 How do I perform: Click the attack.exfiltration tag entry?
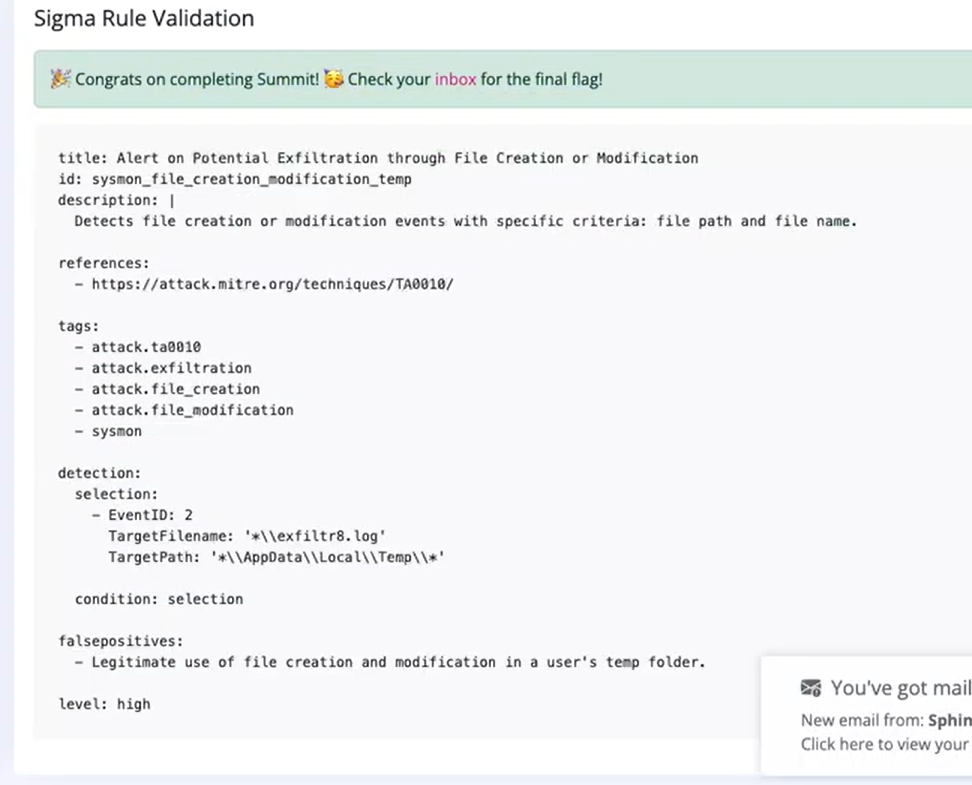(x=171, y=368)
